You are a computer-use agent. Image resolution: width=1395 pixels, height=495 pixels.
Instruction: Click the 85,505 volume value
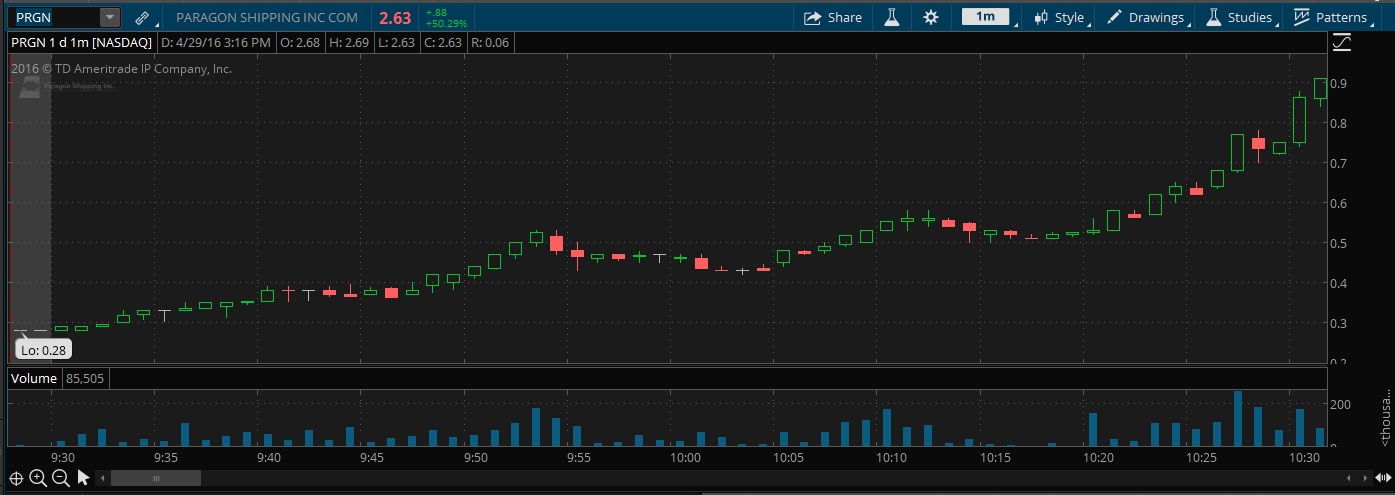87,379
